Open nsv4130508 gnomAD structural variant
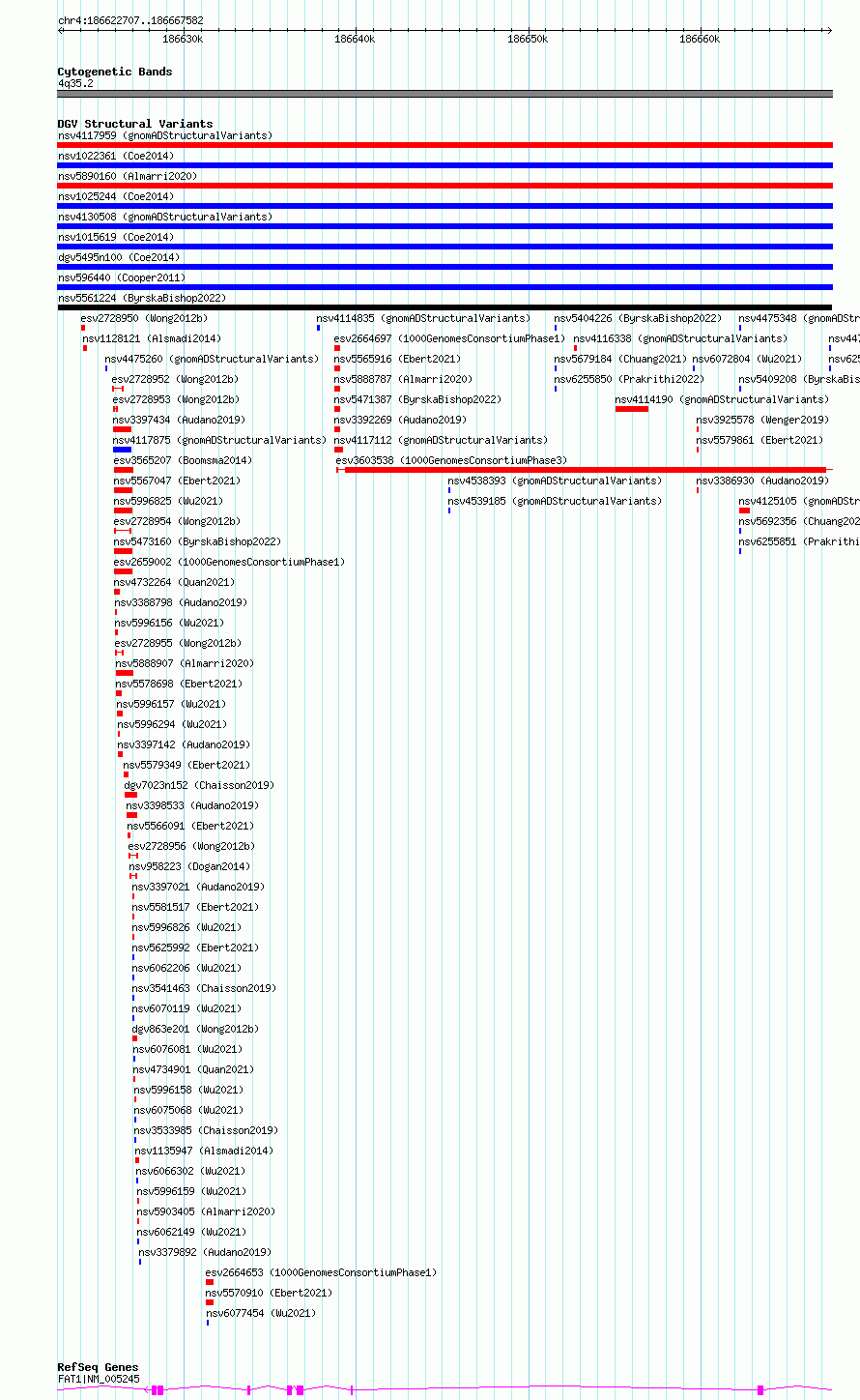 [165, 217]
